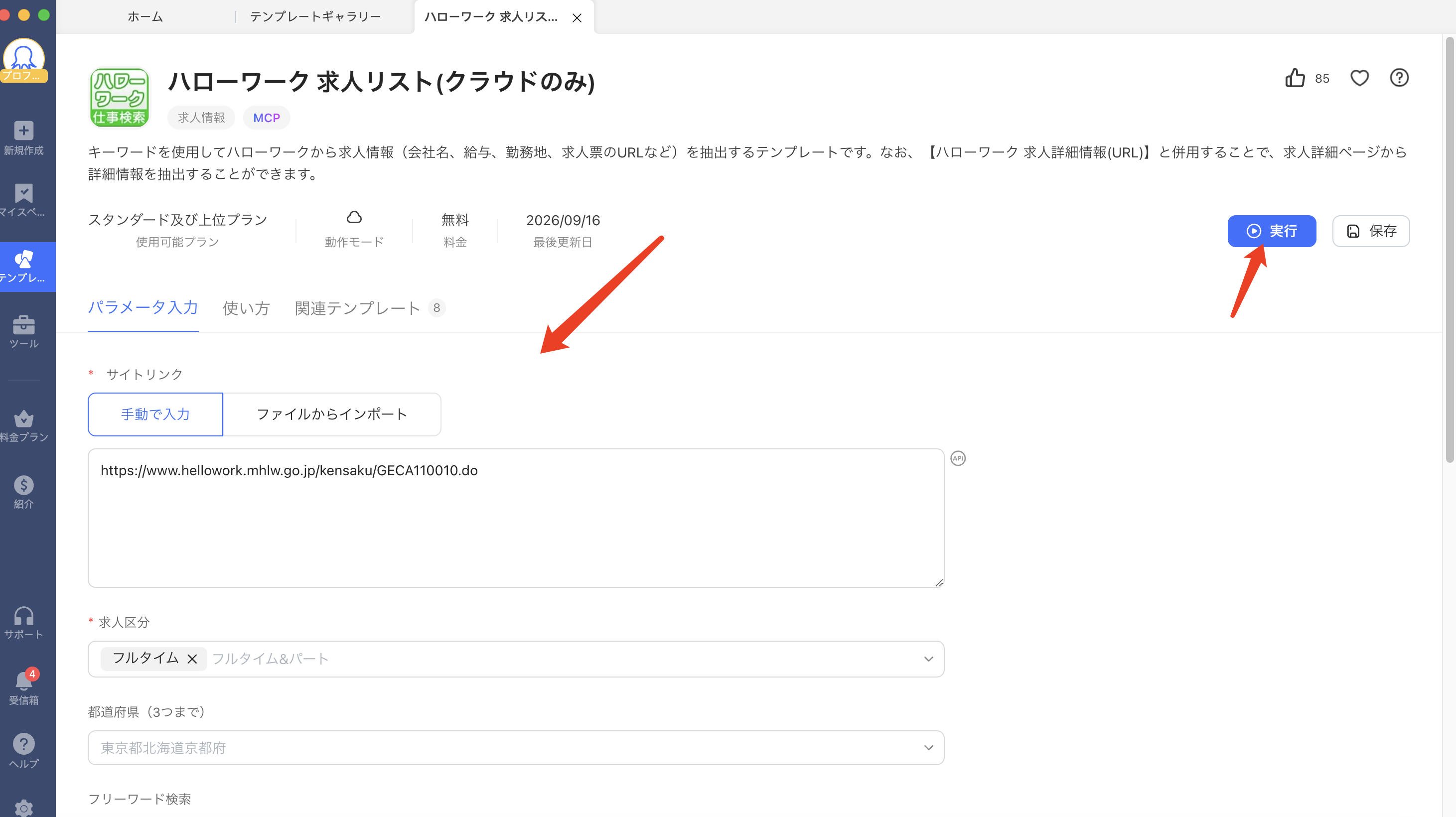Screen dimensions: 1456x817
Task: Click like count 85
Action: 1321,79
